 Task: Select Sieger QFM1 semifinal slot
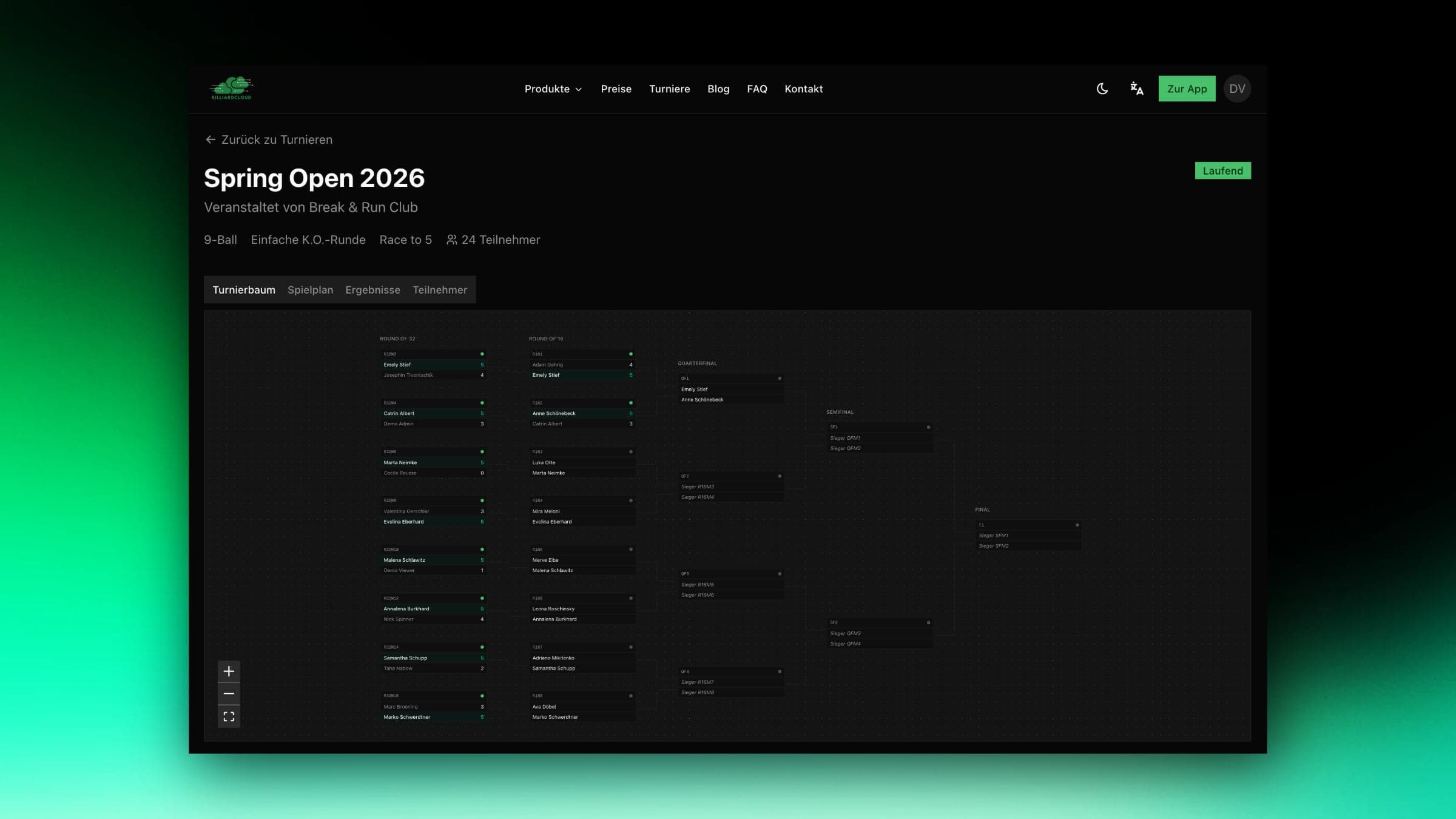coord(880,438)
